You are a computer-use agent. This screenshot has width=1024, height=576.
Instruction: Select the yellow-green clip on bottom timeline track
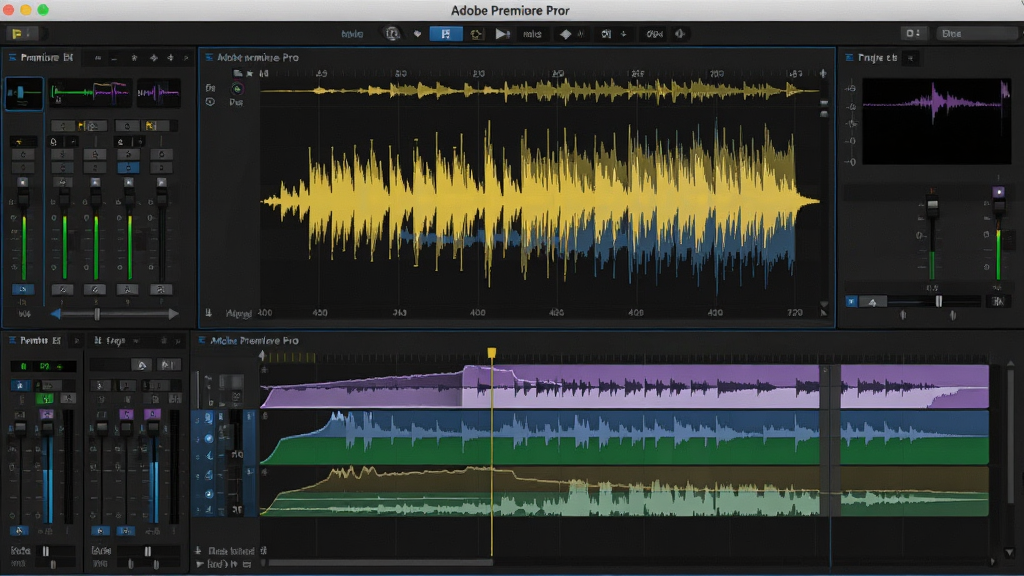pos(624,491)
